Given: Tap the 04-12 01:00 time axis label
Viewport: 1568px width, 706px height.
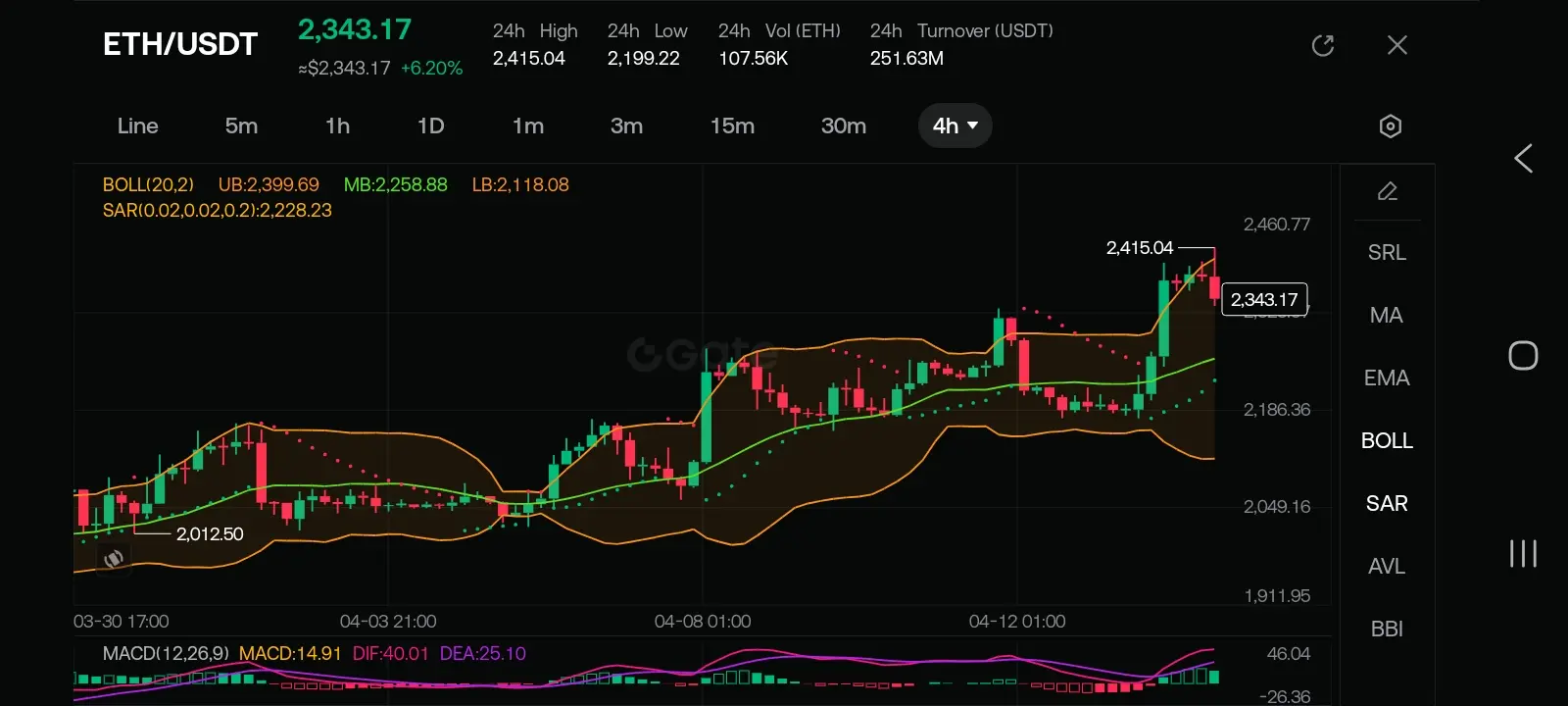Looking at the screenshot, I should 1017,622.
